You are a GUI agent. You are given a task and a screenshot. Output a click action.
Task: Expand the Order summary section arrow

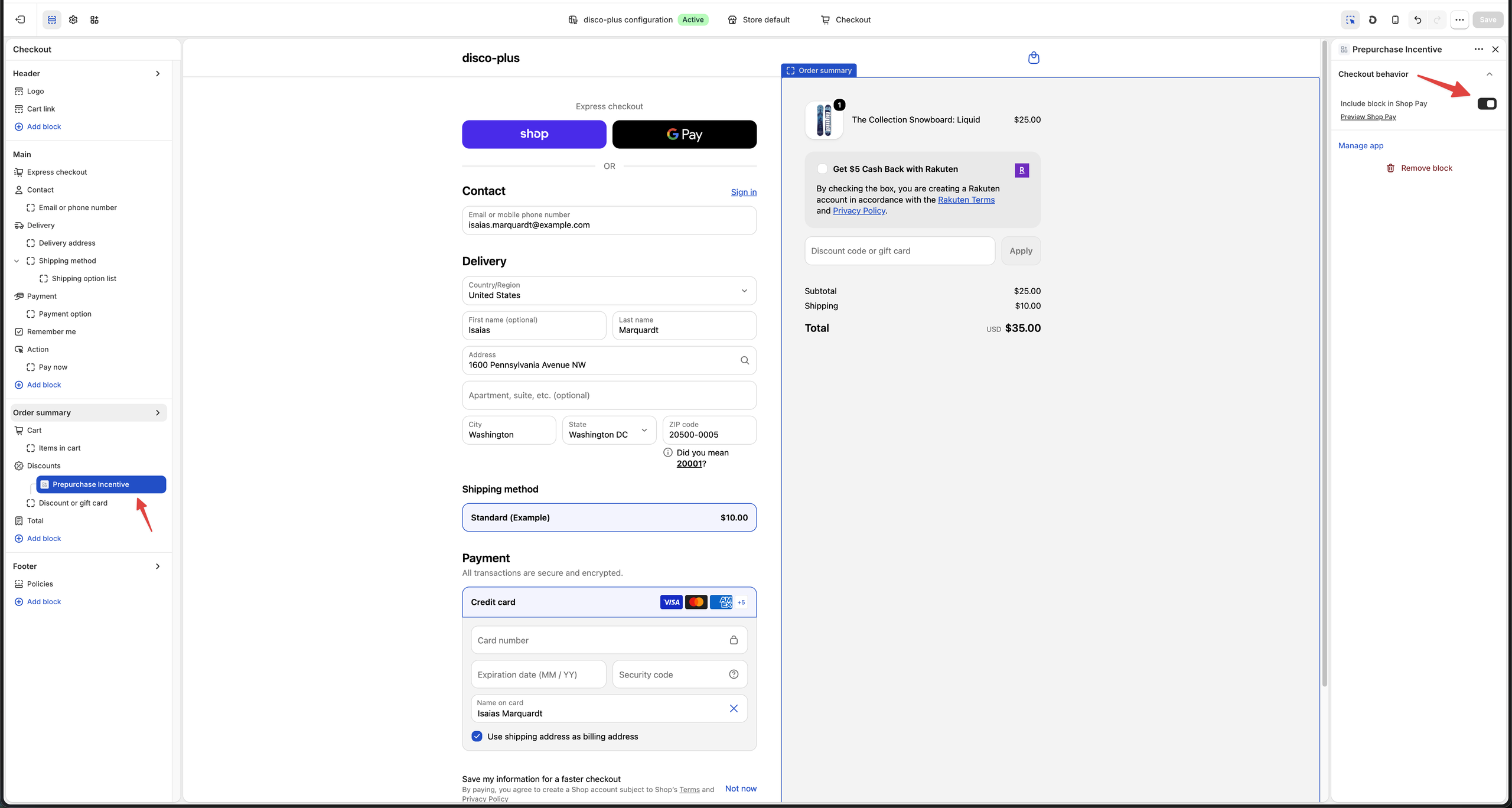point(158,412)
